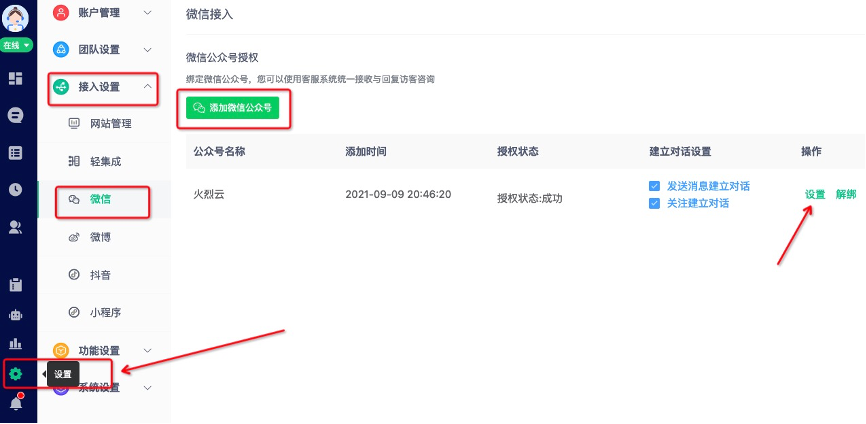Image resolution: width=866 pixels, height=424 pixels.
Task: Uncheck 发送消息建立对话 checkbox
Action: coord(654,186)
